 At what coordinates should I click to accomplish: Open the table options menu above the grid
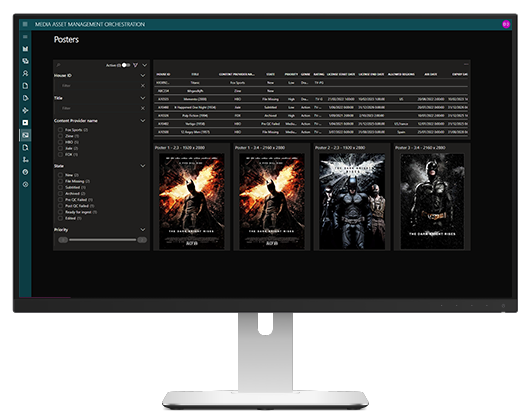pos(466,64)
